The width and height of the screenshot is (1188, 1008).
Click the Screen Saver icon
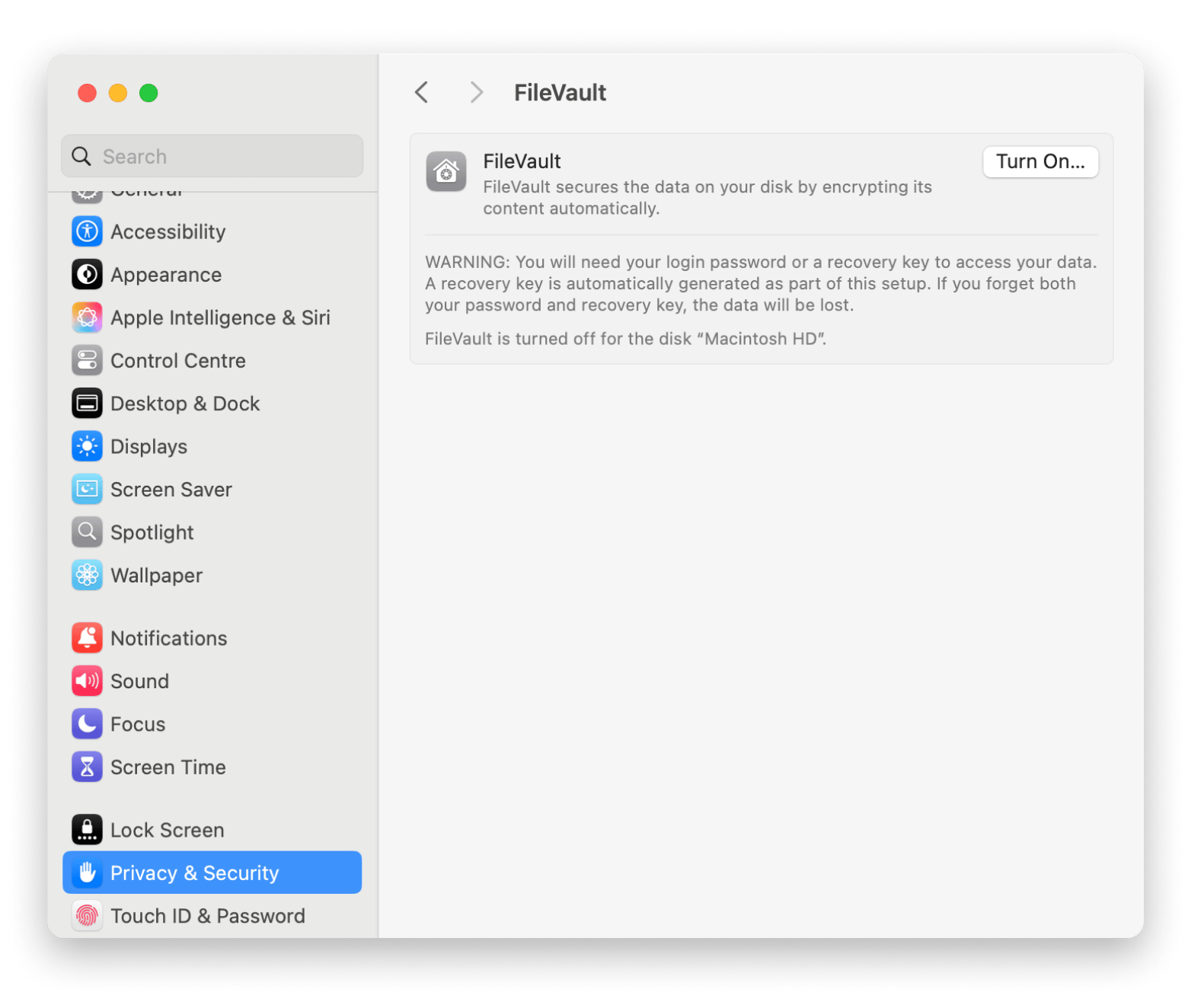pos(87,490)
